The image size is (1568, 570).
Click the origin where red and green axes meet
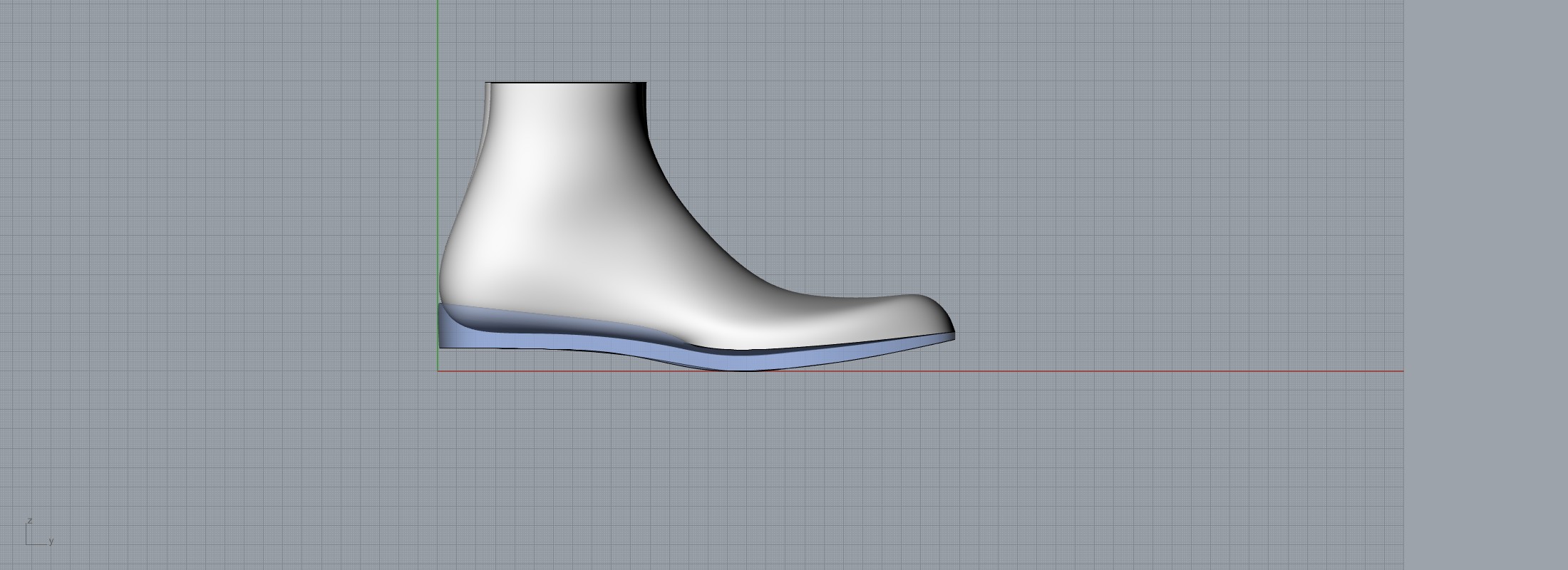438,371
